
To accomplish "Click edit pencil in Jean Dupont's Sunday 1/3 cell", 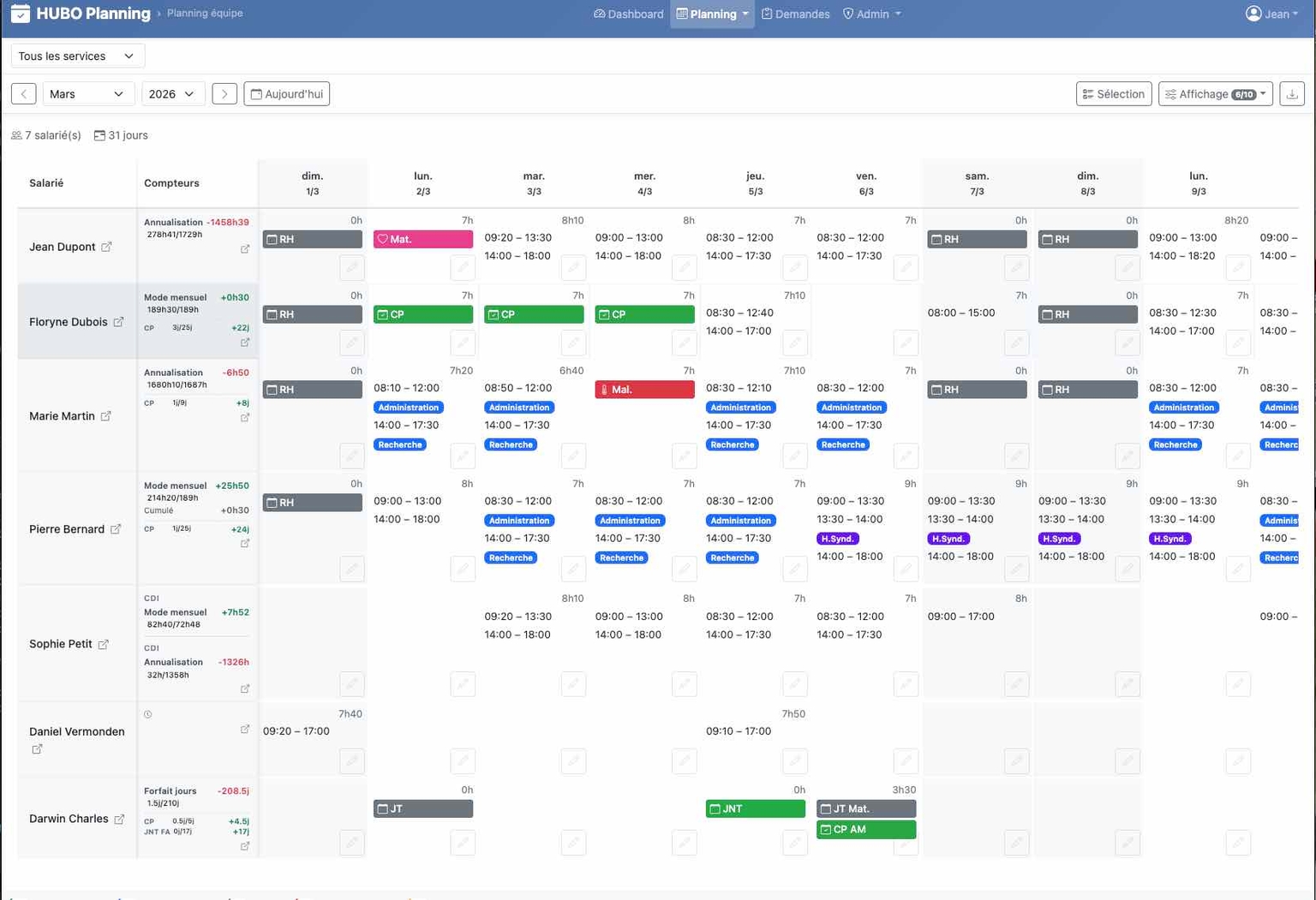I will point(351,267).
